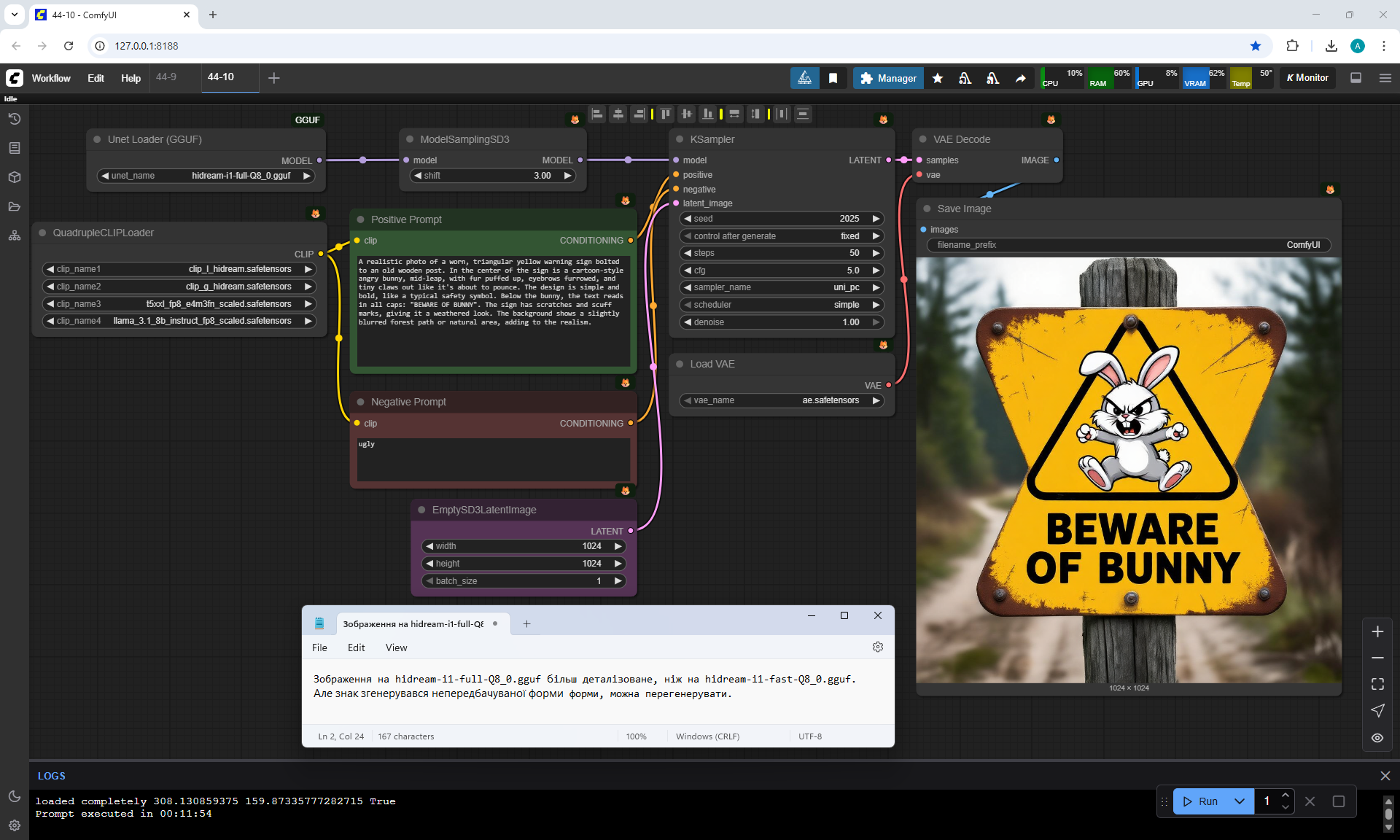
Task: Toggle link visibility eye icon
Action: 1377,738
